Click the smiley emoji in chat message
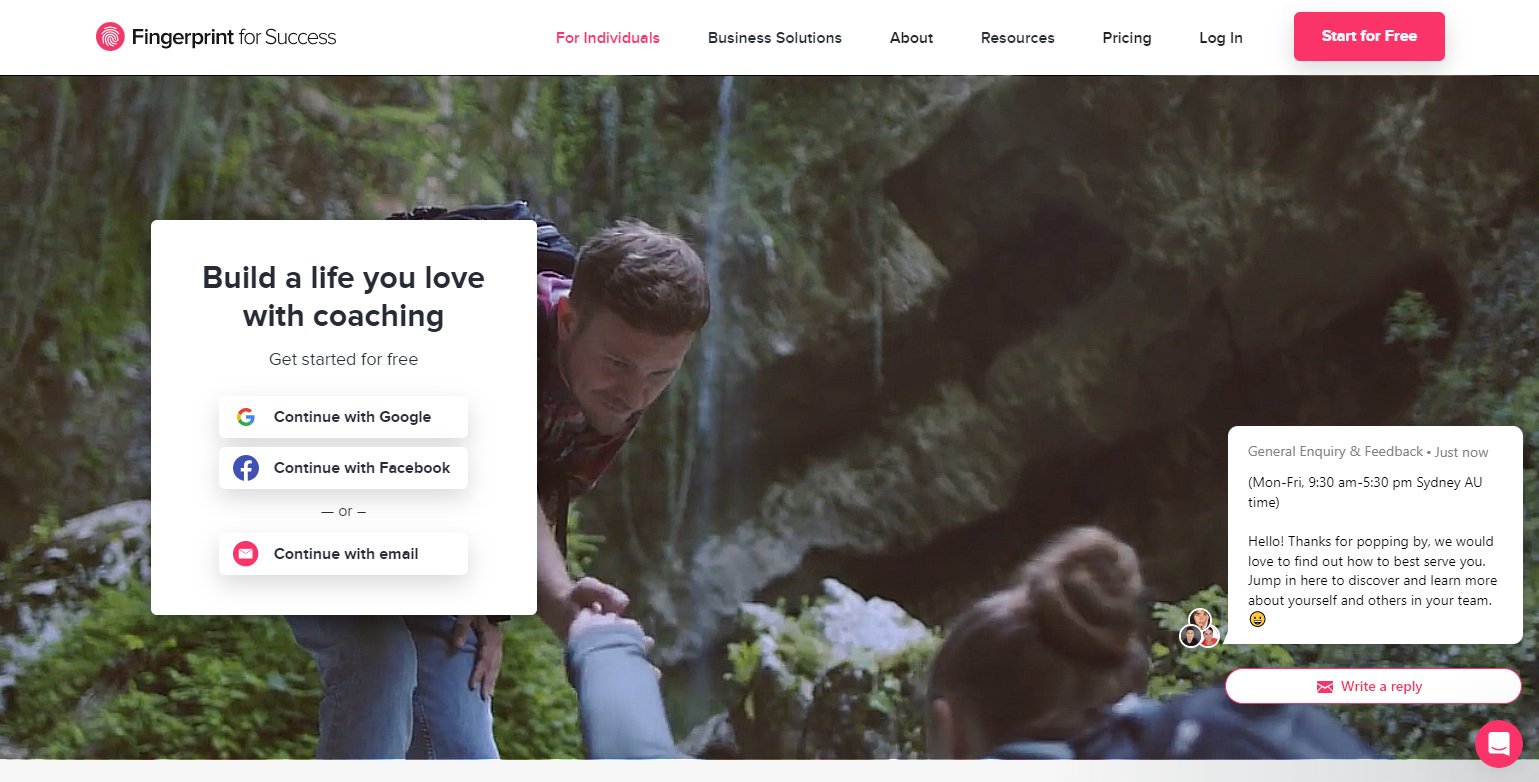The height and width of the screenshot is (782, 1539). pyautogui.click(x=1257, y=620)
